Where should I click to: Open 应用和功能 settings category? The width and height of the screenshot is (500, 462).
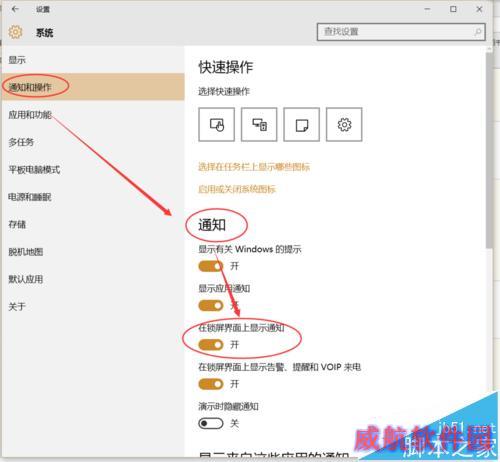tap(30, 115)
